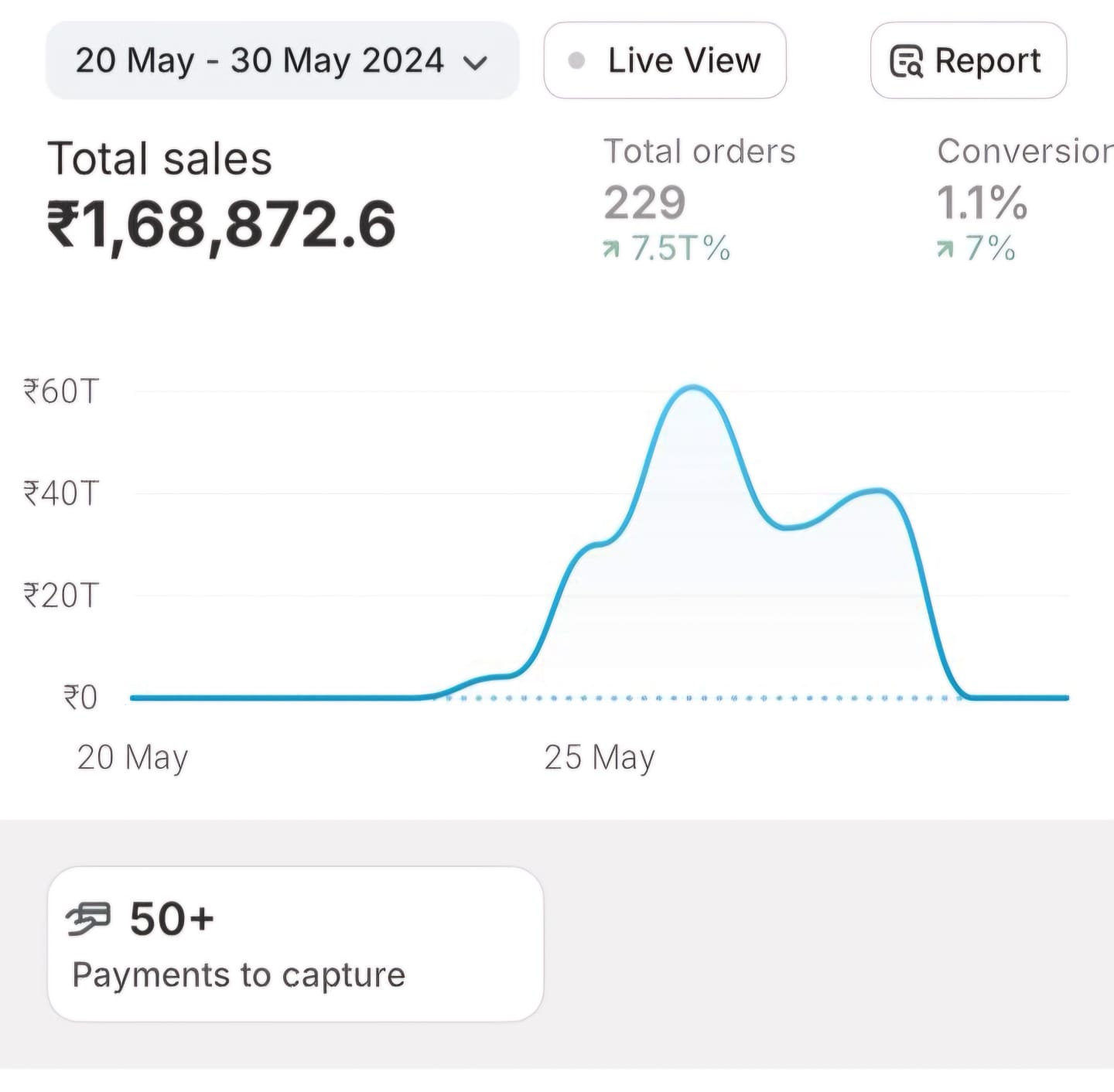The width and height of the screenshot is (1114, 1092).
Task: Click the chevron arrow in the date selector
Action: (475, 63)
